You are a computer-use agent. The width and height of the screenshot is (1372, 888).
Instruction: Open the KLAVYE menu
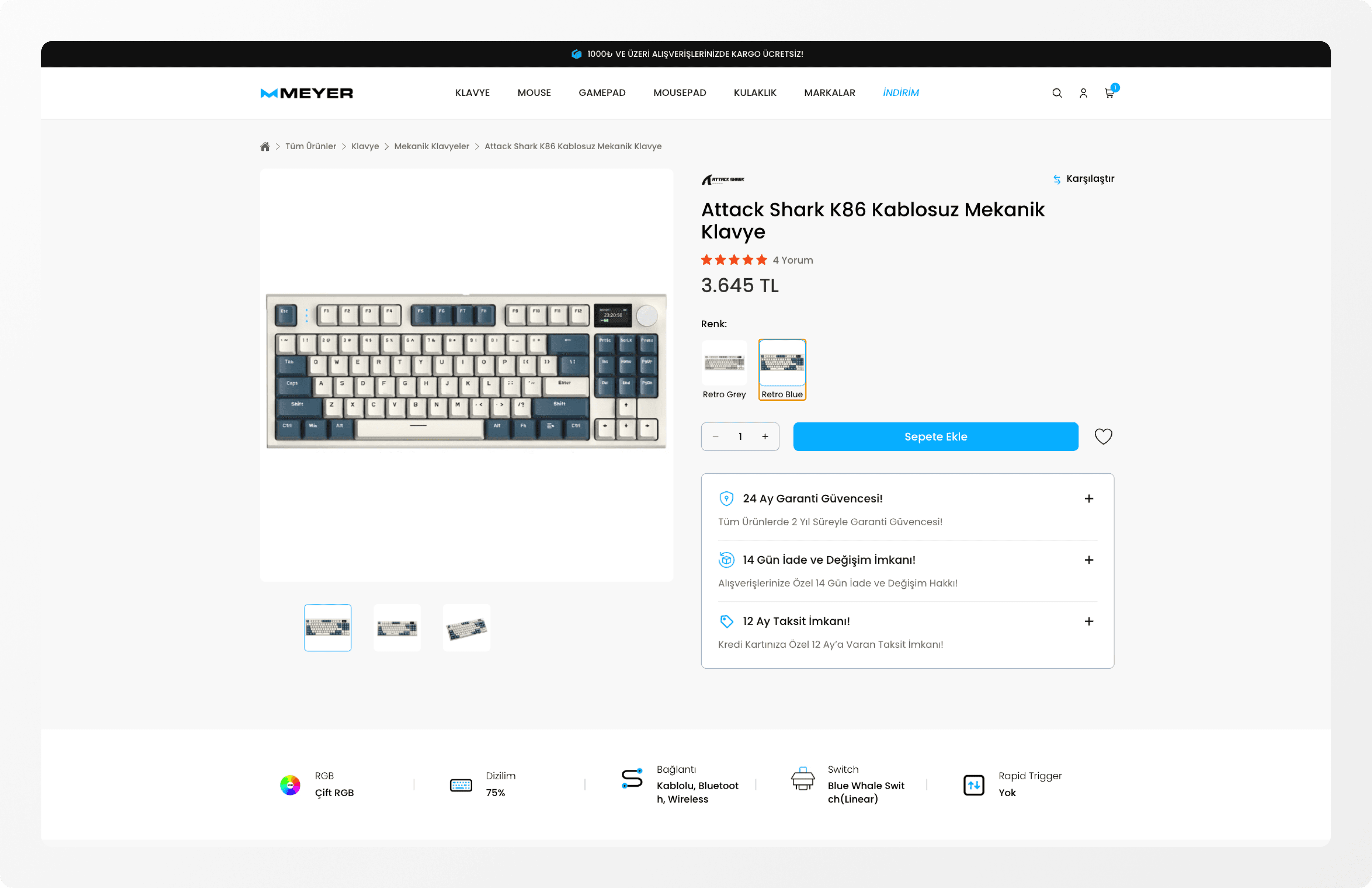(472, 93)
